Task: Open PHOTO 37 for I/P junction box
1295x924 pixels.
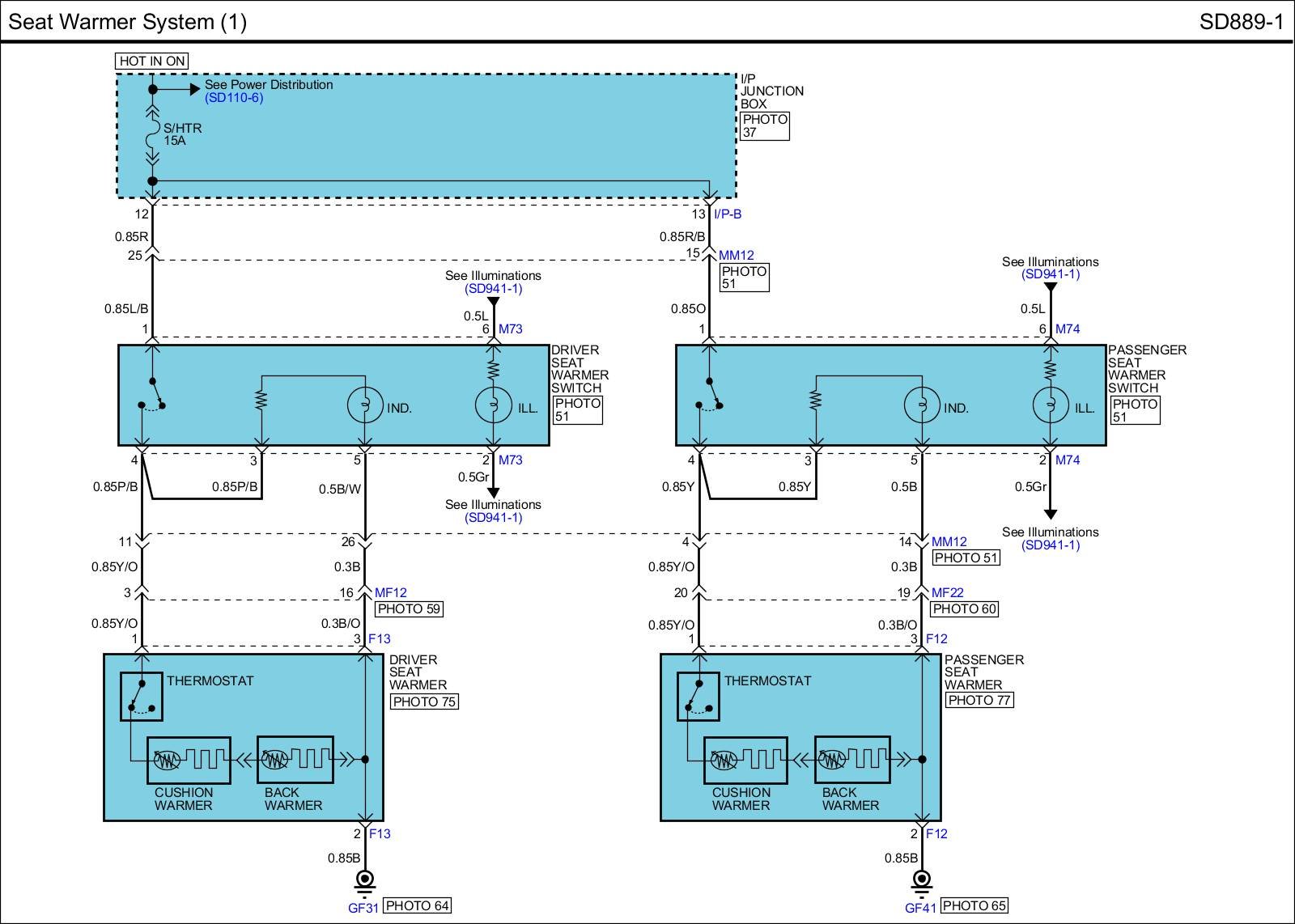Action: coord(765,125)
